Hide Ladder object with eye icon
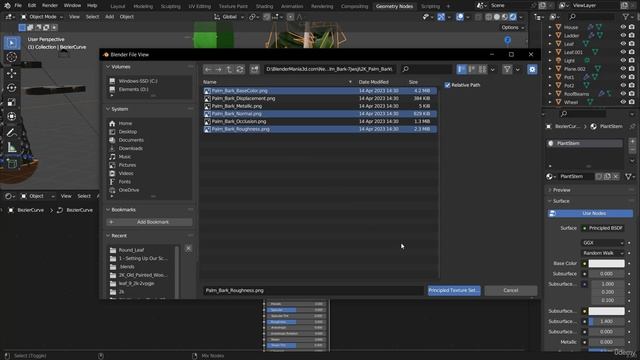640x360 pixels. pos(623,35)
